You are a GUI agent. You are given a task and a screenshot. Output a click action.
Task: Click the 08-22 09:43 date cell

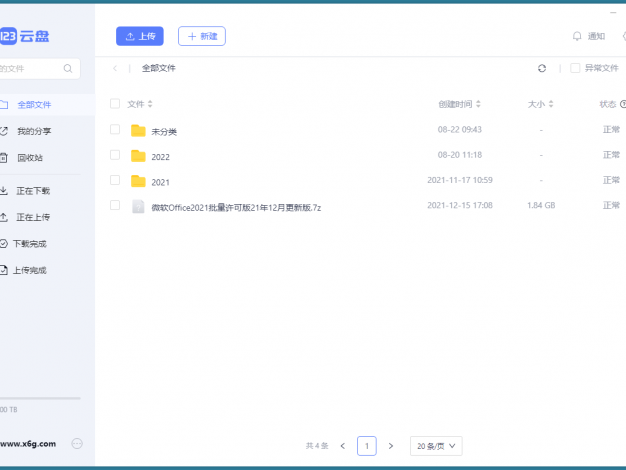(x=460, y=129)
